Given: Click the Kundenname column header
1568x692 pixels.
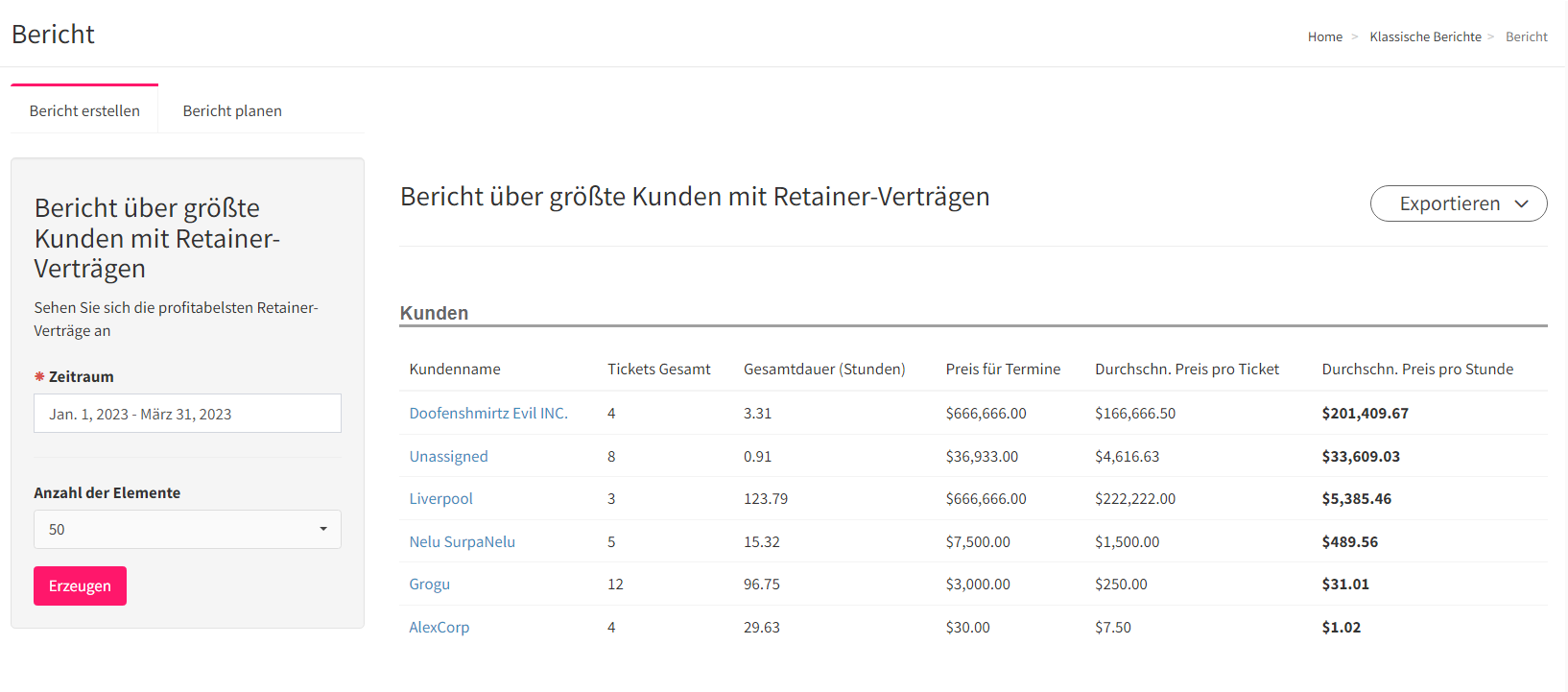Looking at the screenshot, I should tap(454, 369).
